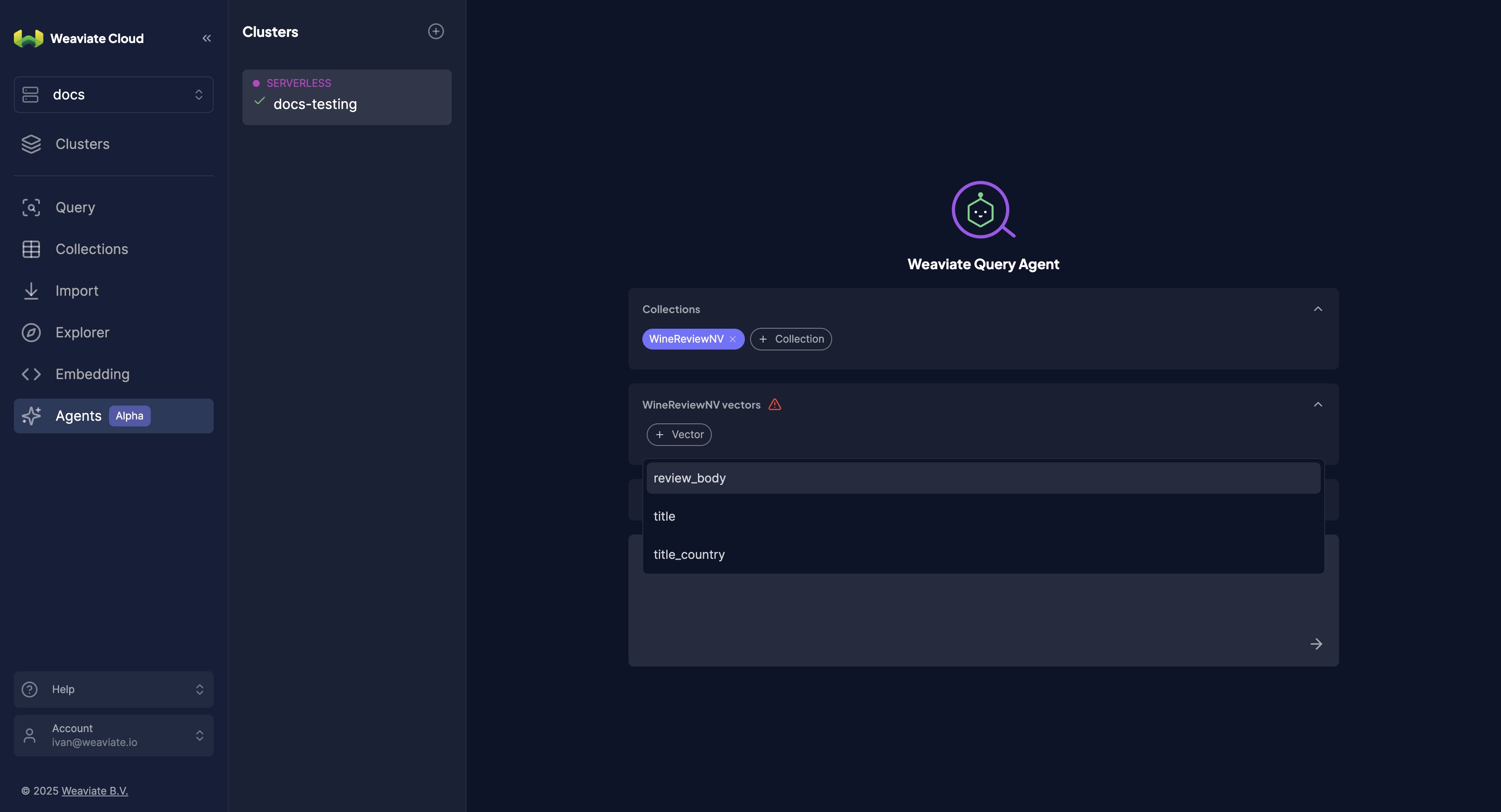The image size is (1501, 812).
Task: Click the + Vector button
Action: [679, 435]
